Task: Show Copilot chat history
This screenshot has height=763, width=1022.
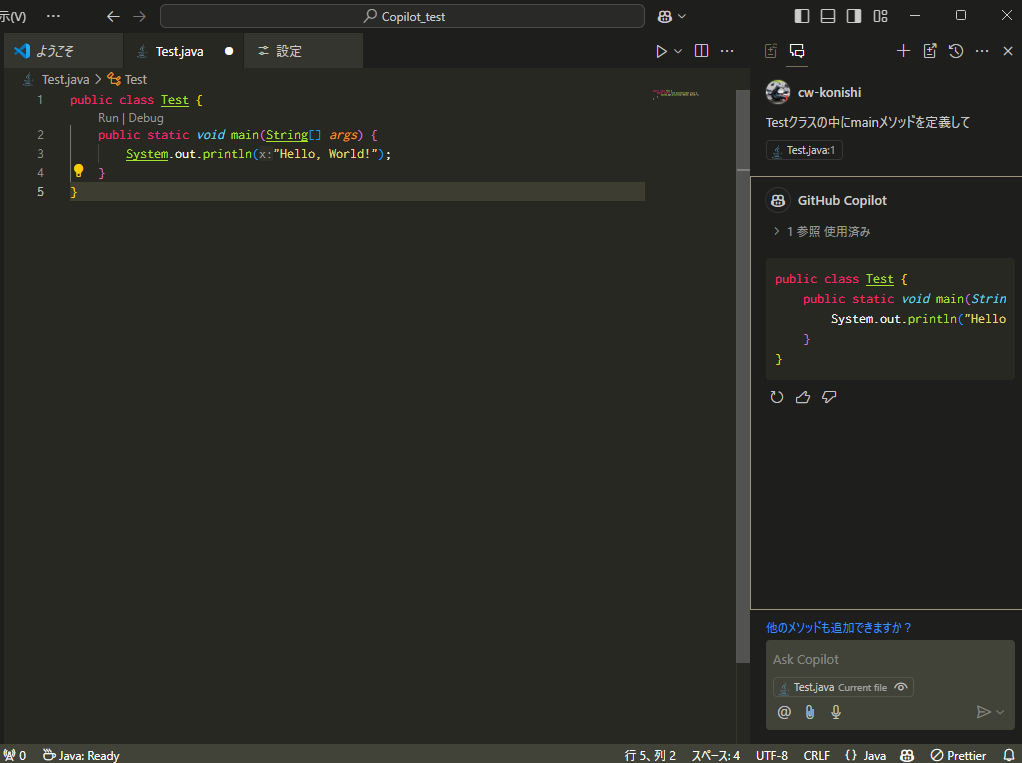Action: click(956, 51)
